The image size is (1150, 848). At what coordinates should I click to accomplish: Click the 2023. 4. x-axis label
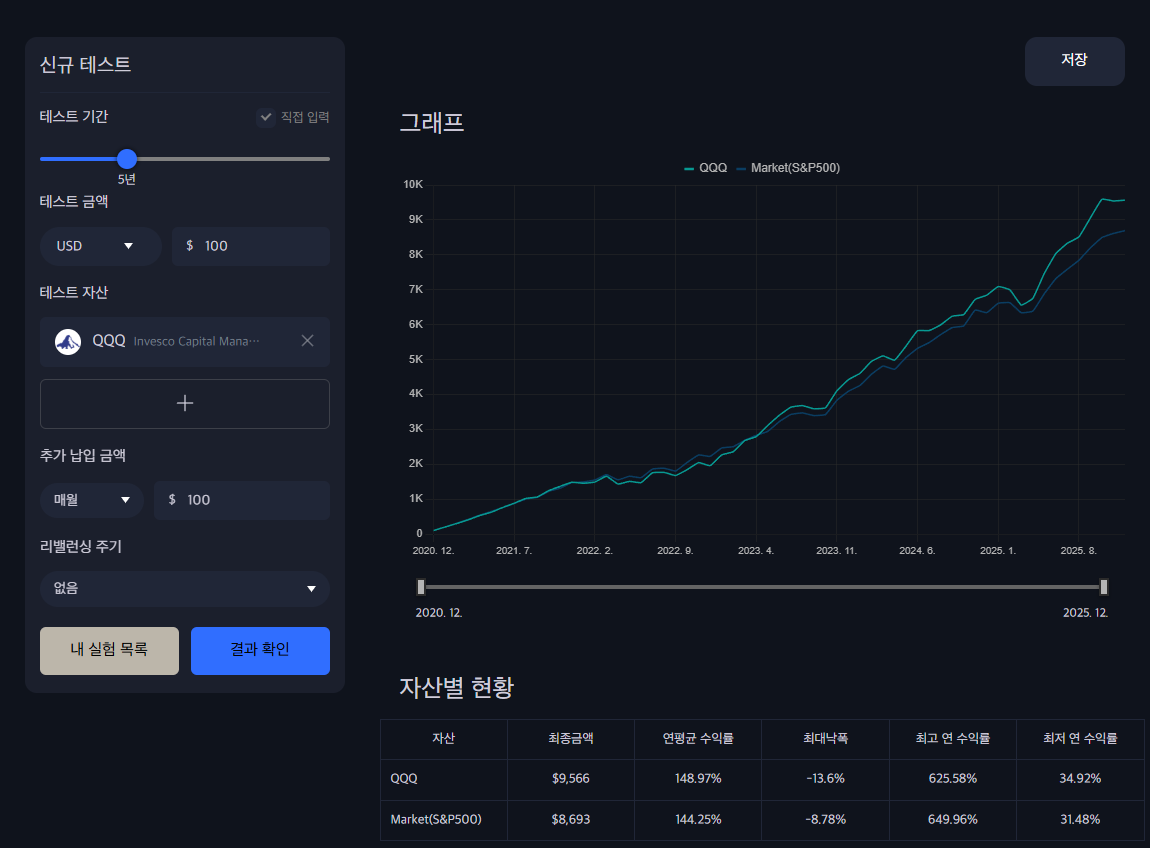(x=755, y=550)
